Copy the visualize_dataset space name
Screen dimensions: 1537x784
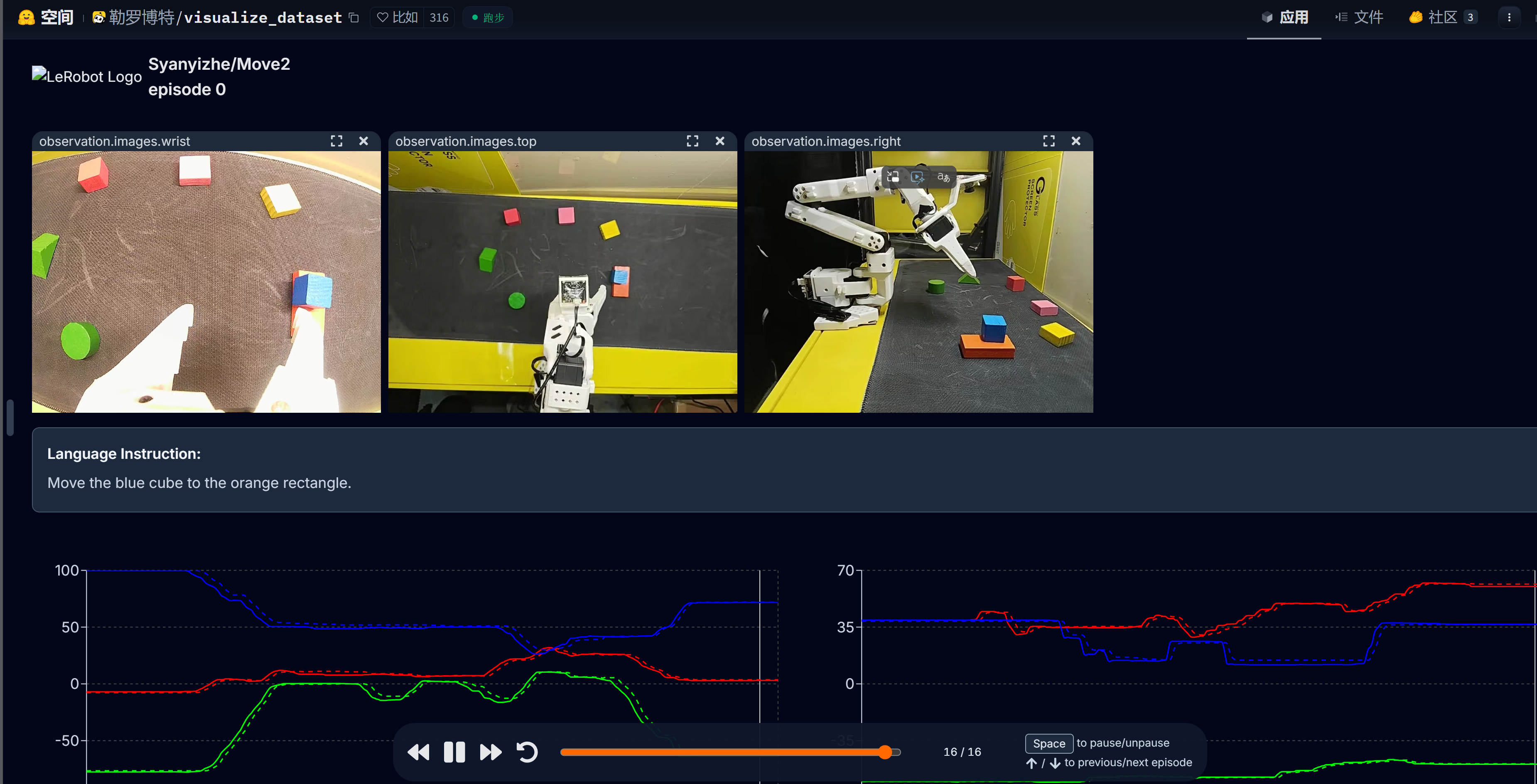pyautogui.click(x=354, y=17)
